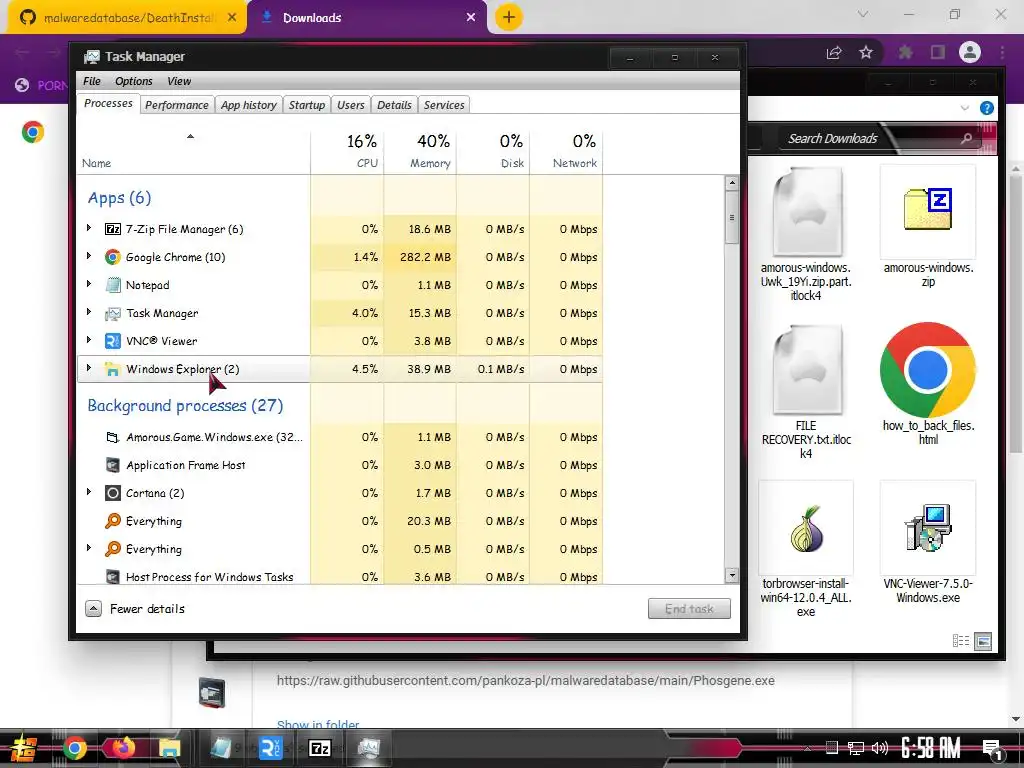This screenshot has width=1024, height=768.
Task: Click the Notepad process icon
Action: (112, 285)
